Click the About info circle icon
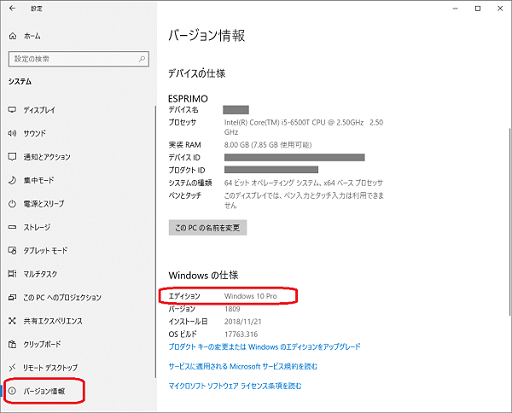Image resolution: width=512 pixels, height=413 pixels. point(12,391)
